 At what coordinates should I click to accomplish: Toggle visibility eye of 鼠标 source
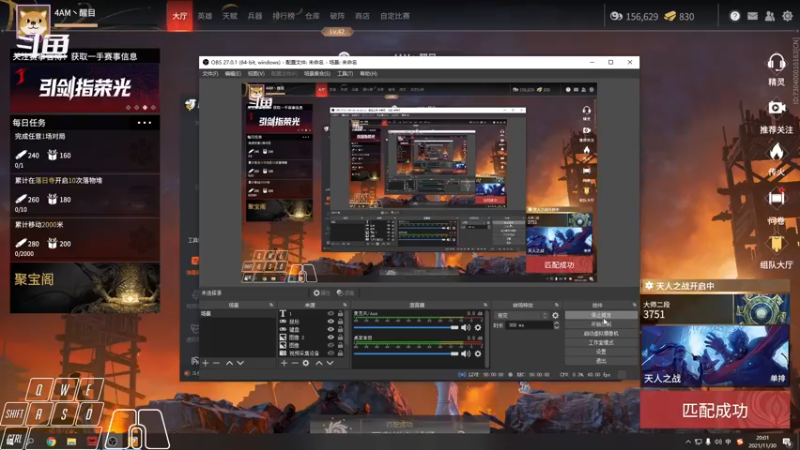coord(331,321)
